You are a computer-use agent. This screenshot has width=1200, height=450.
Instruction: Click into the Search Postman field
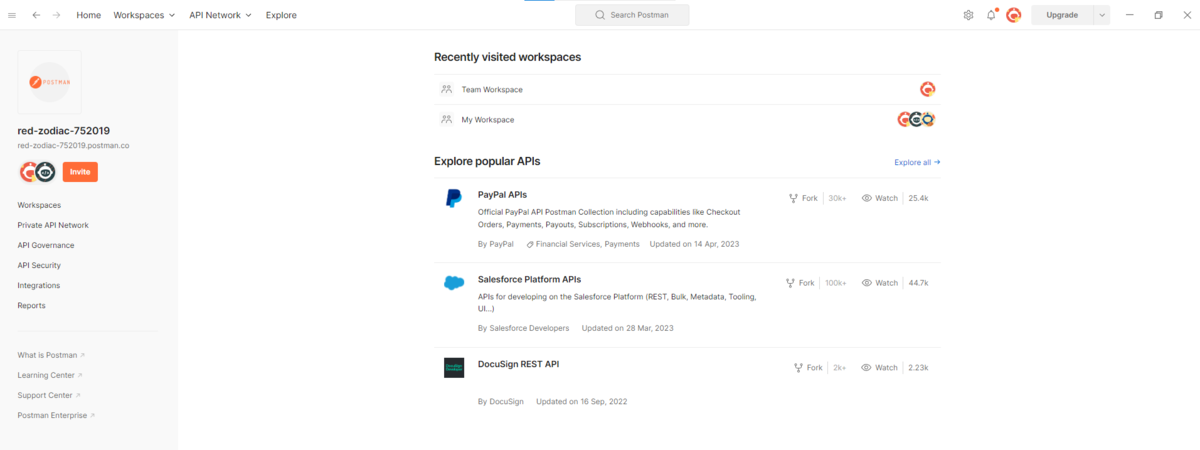632,15
